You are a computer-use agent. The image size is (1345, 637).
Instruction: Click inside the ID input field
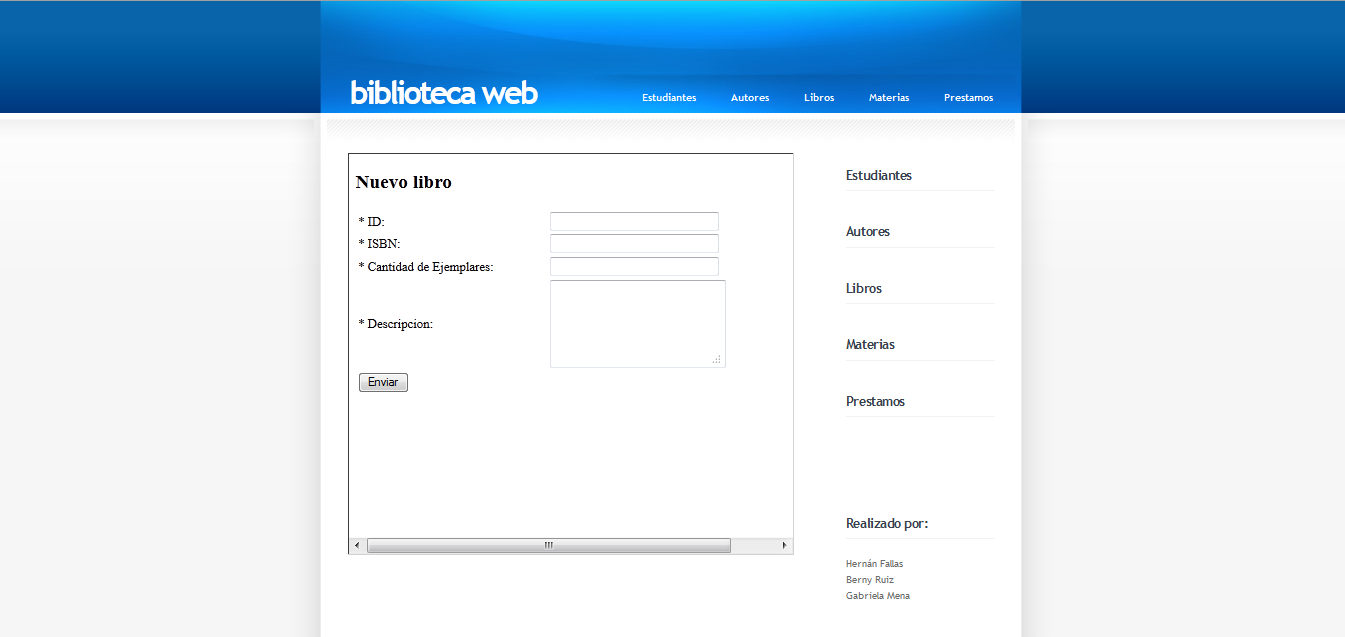pos(633,221)
